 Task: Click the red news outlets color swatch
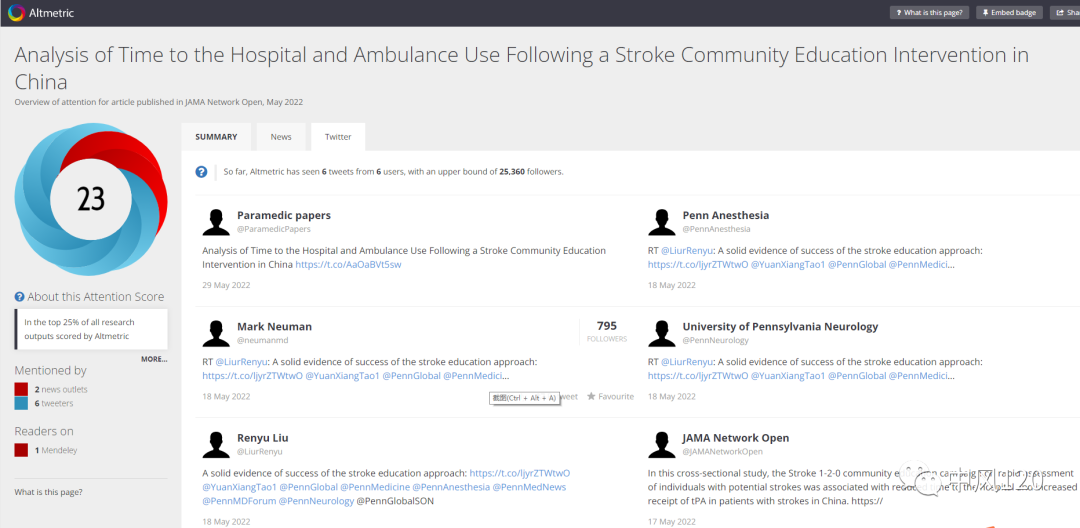coord(21,390)
